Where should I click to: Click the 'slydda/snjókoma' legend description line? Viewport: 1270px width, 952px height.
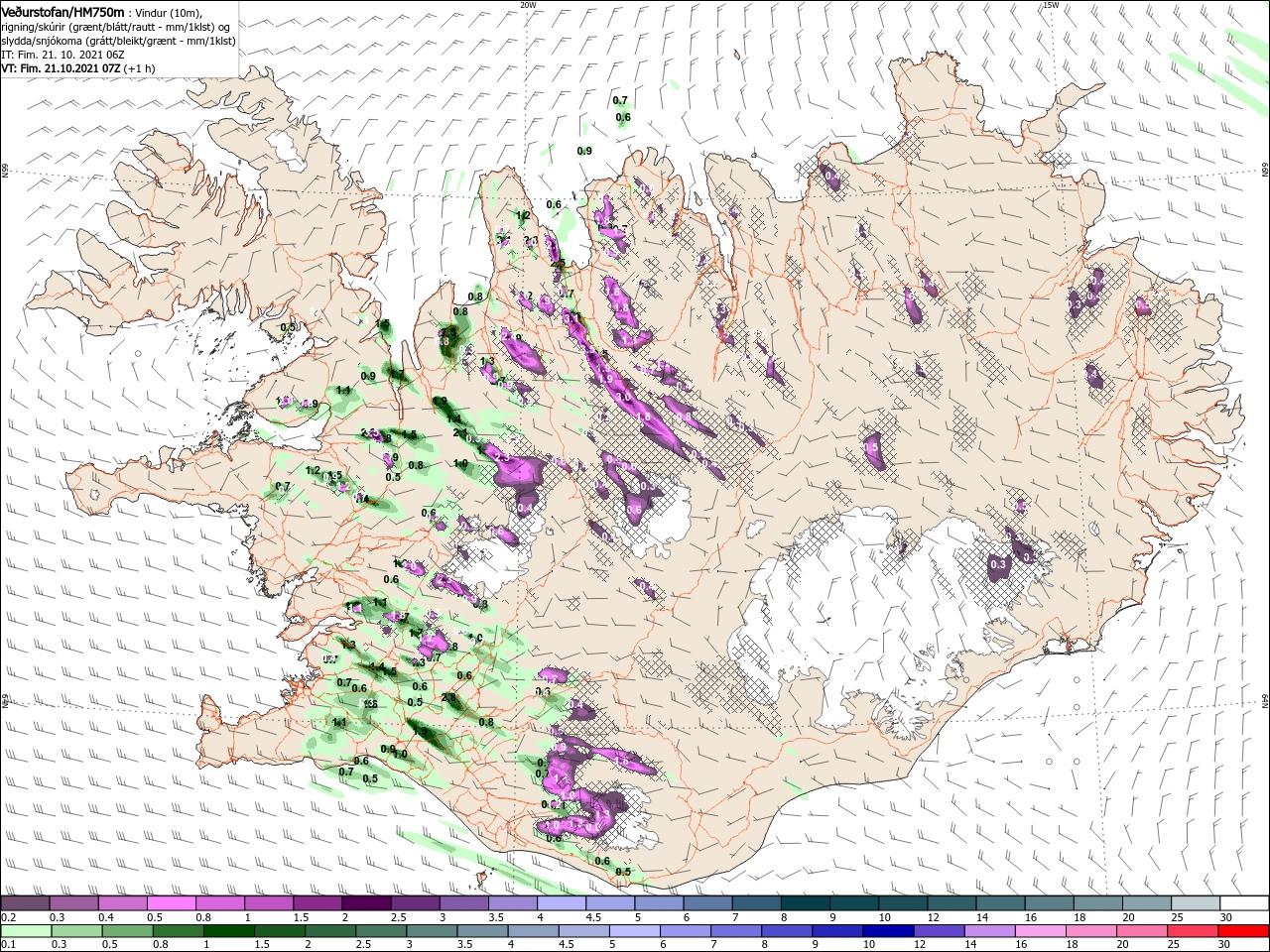coord(118,41)
